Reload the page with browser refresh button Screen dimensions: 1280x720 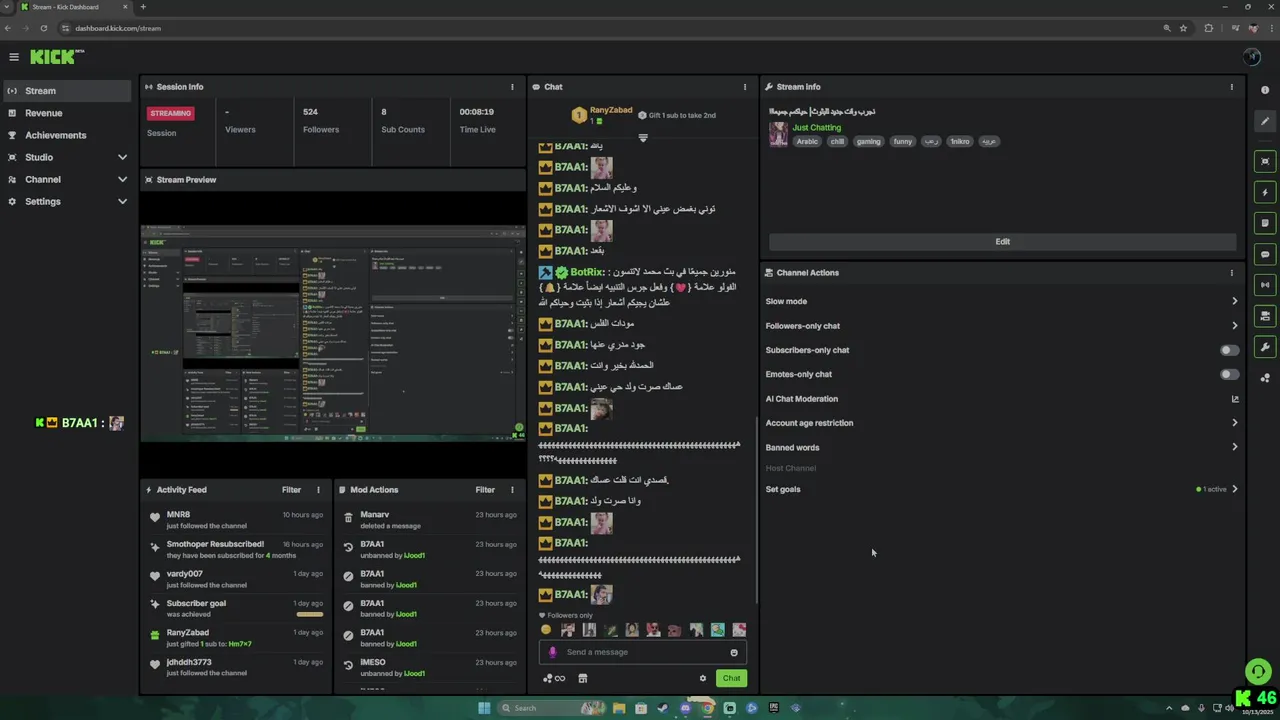pyautogui.click(x=43, y=28)
